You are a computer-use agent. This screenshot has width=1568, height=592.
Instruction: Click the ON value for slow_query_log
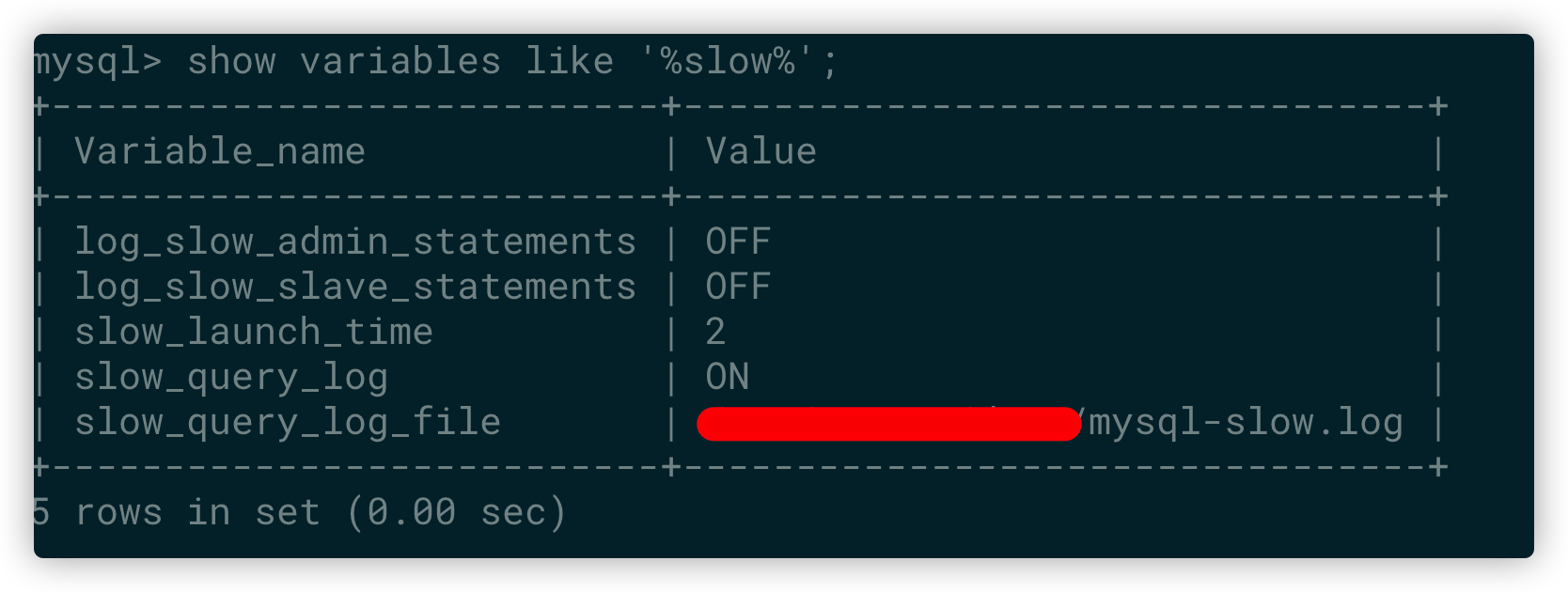point(727,377)
